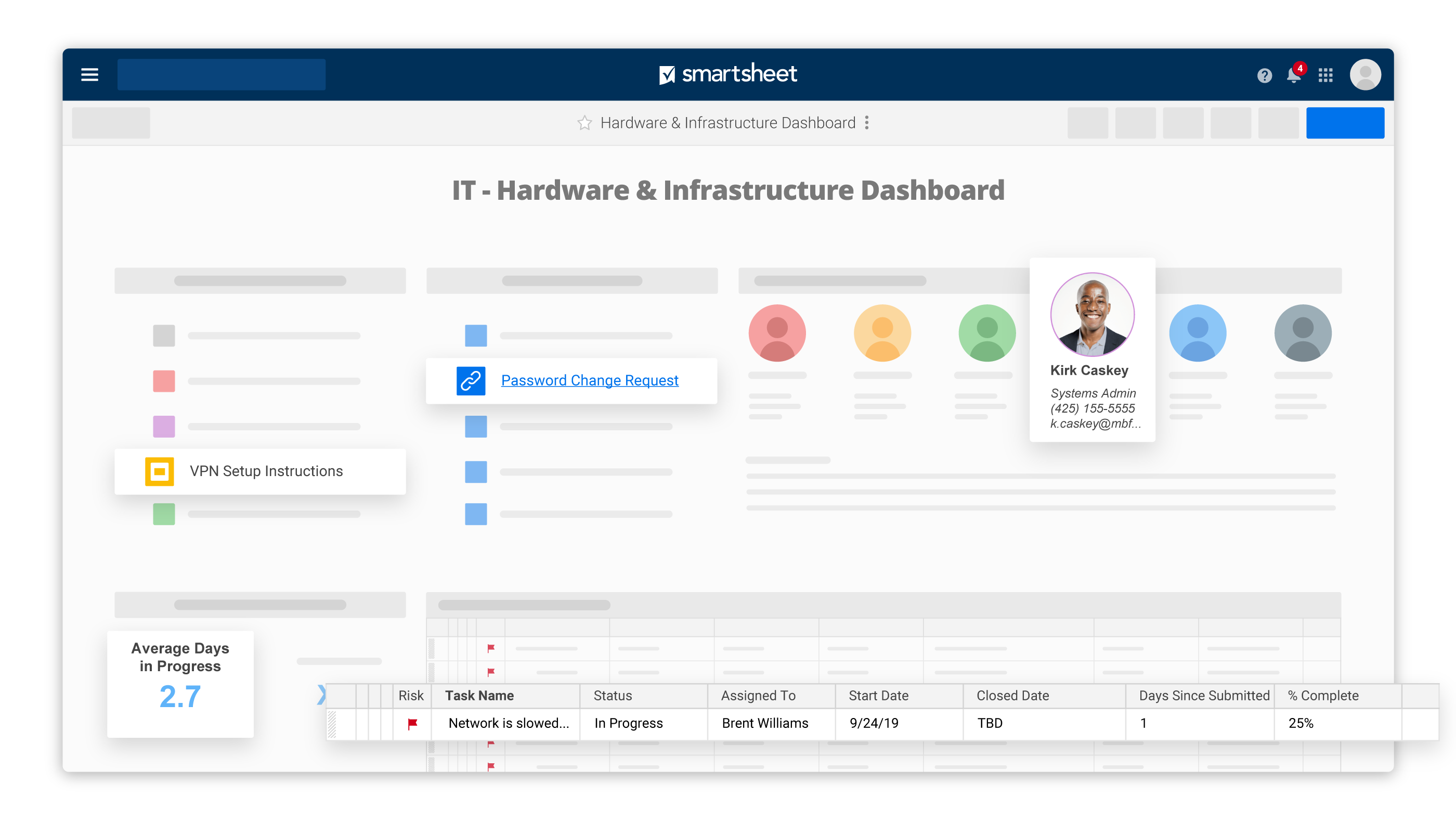Click the star/favorite icon for this dashboard
Screen dimensions: 1456x820
coord(584,123)
